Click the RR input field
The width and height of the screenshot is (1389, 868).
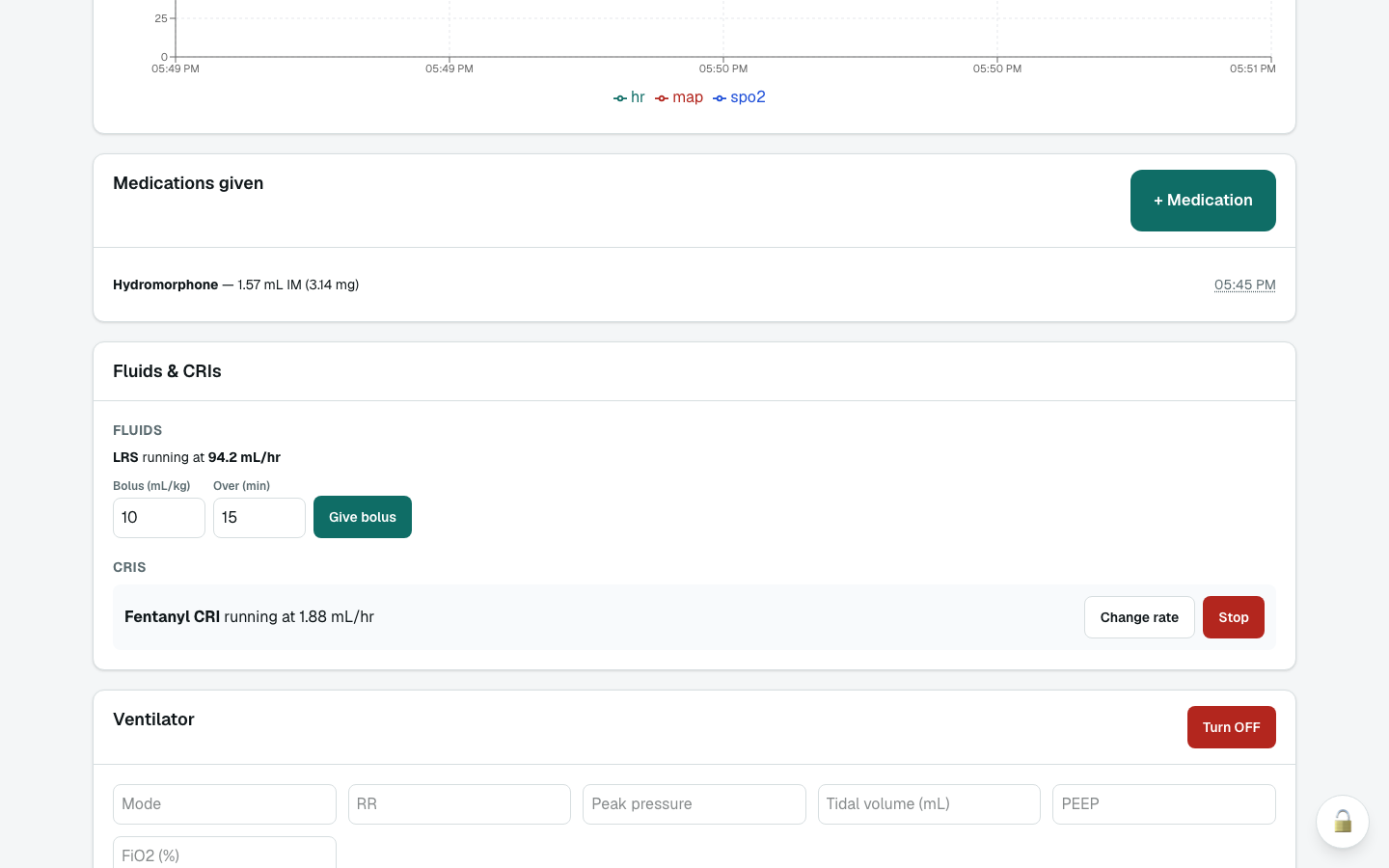pos(459,804)
